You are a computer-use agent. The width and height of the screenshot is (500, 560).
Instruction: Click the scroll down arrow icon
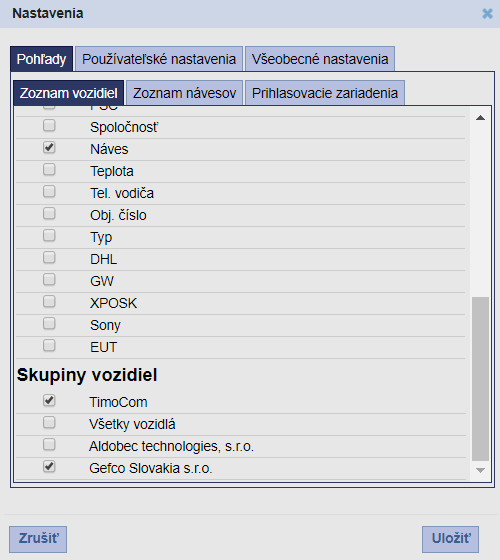pyautogui.click(x=480, y=470)
